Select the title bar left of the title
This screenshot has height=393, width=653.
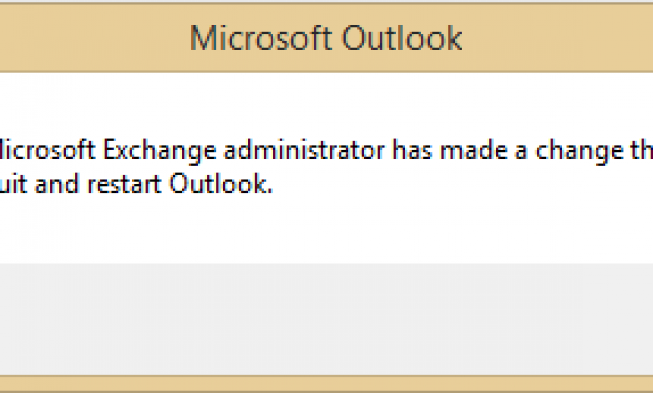[94, 38]
